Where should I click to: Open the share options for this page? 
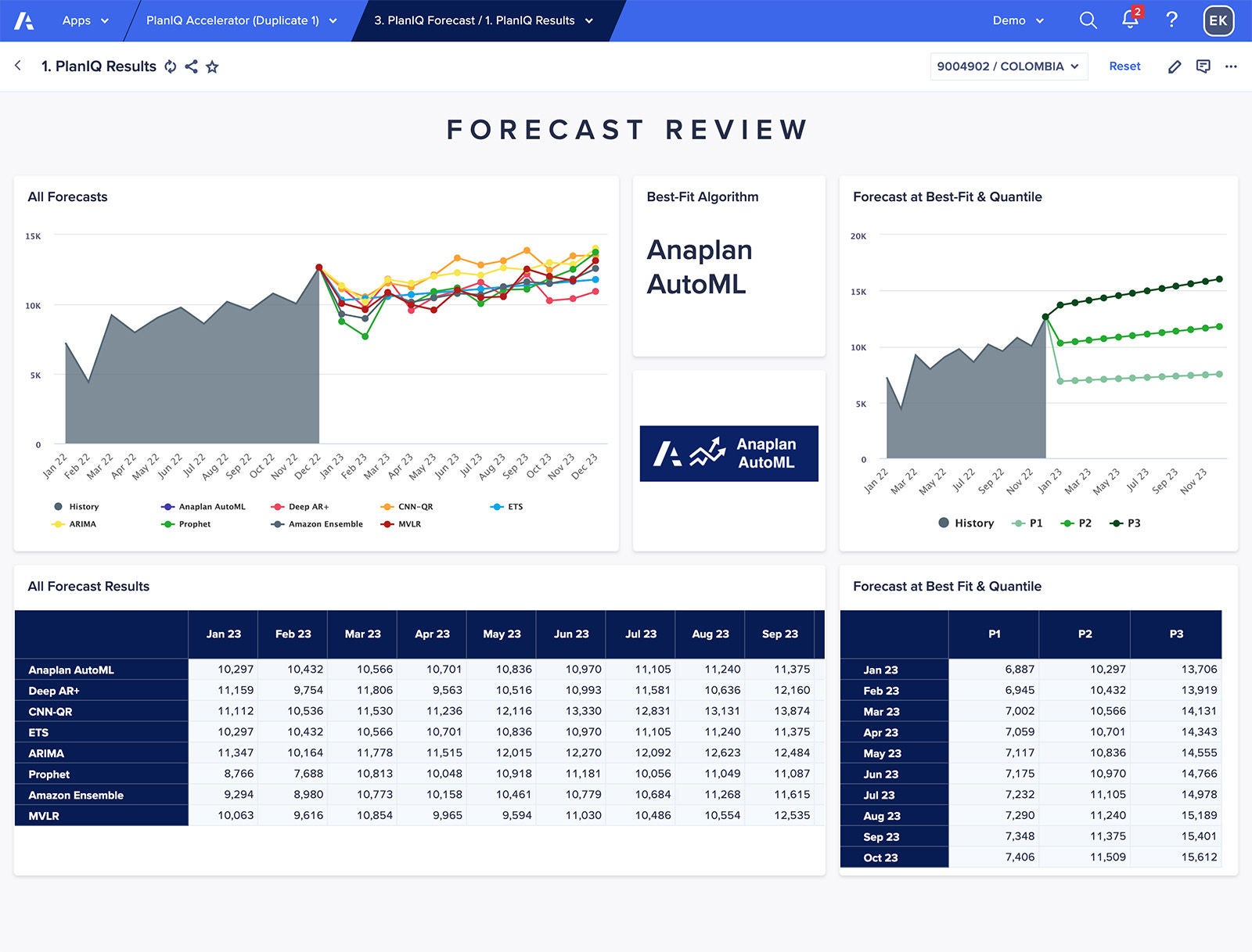point(191,66)
